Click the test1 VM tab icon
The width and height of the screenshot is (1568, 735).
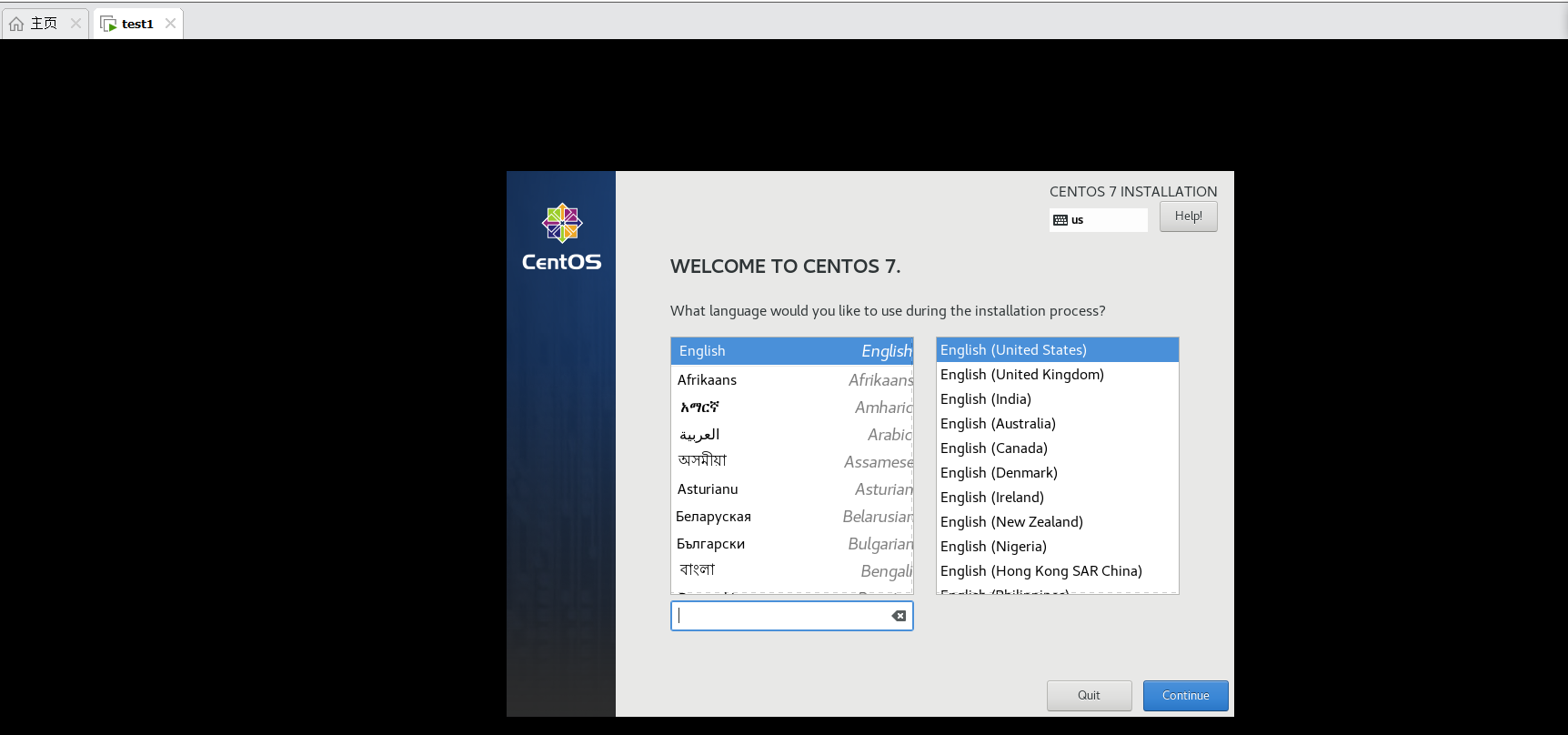click(108, 24)
